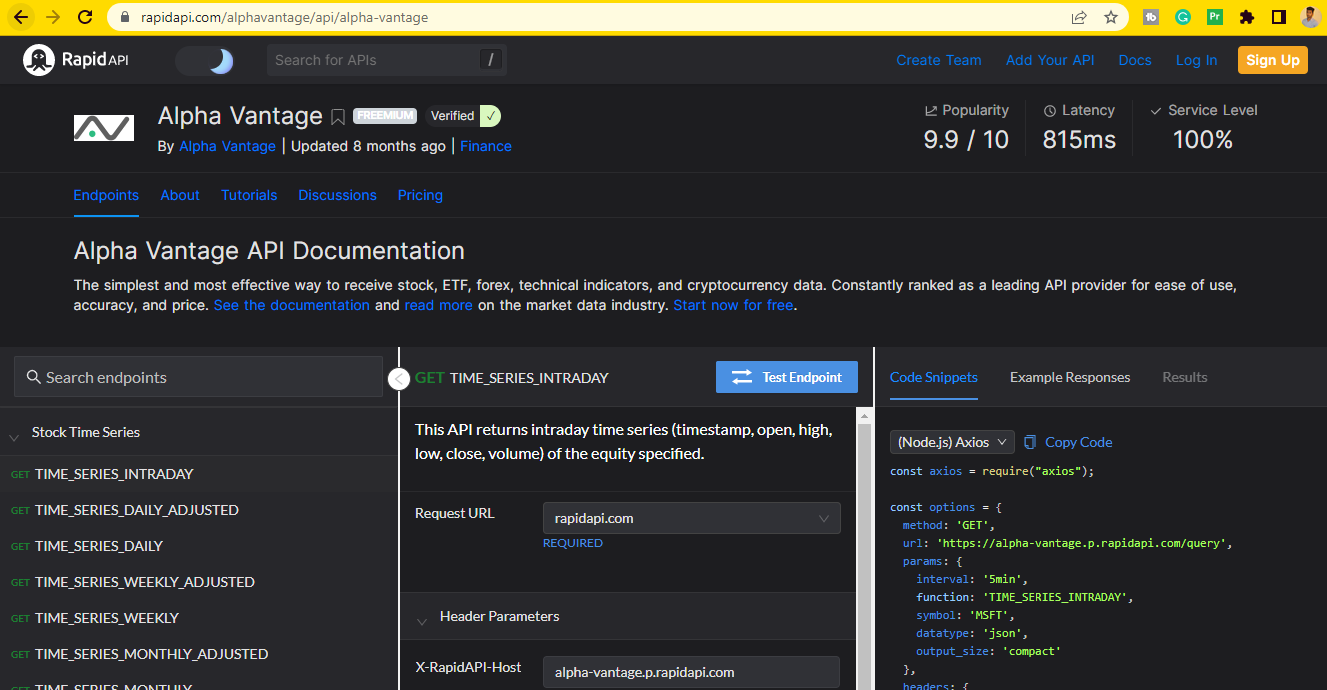Collapse the endpoints sidebar arrow
This screenshot has width=1327, height=690.
pos(398,378)
